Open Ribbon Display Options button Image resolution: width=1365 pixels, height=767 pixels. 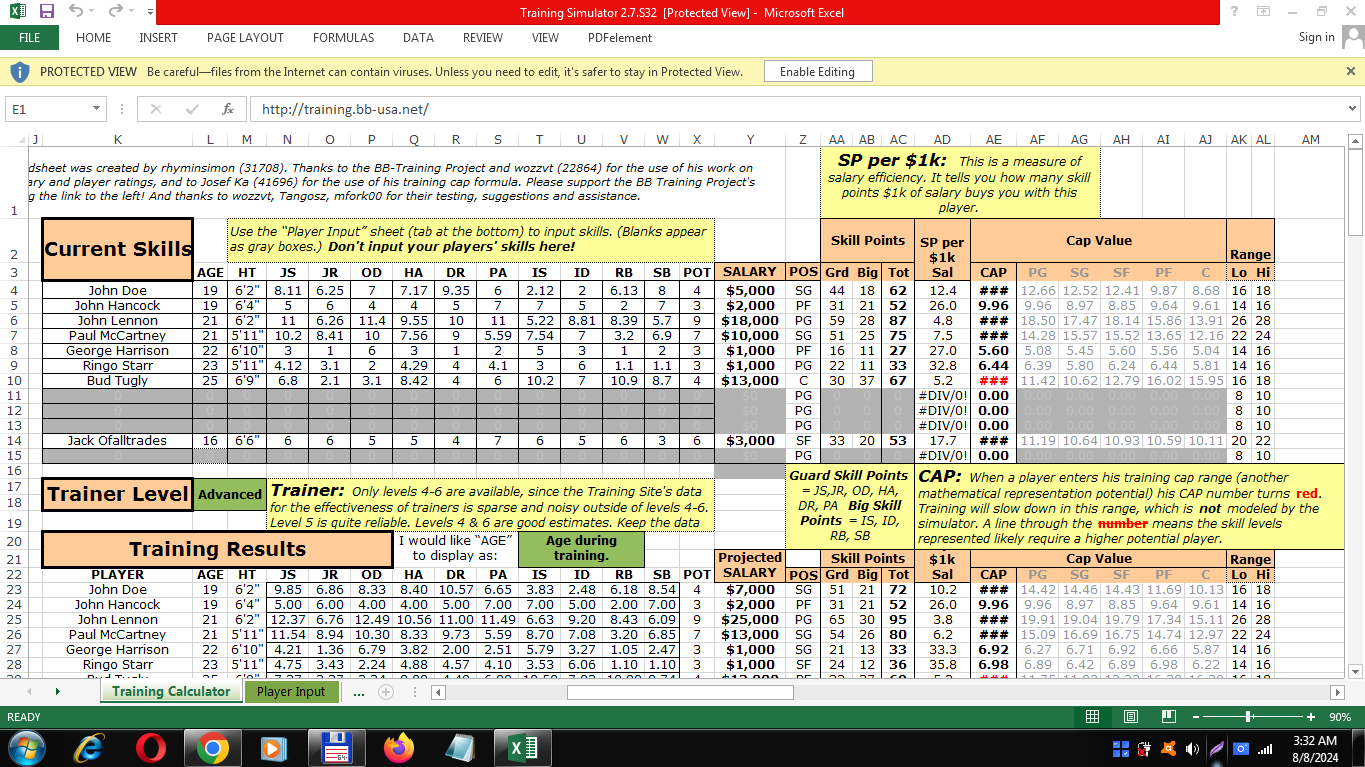[x=1264, y=12]
